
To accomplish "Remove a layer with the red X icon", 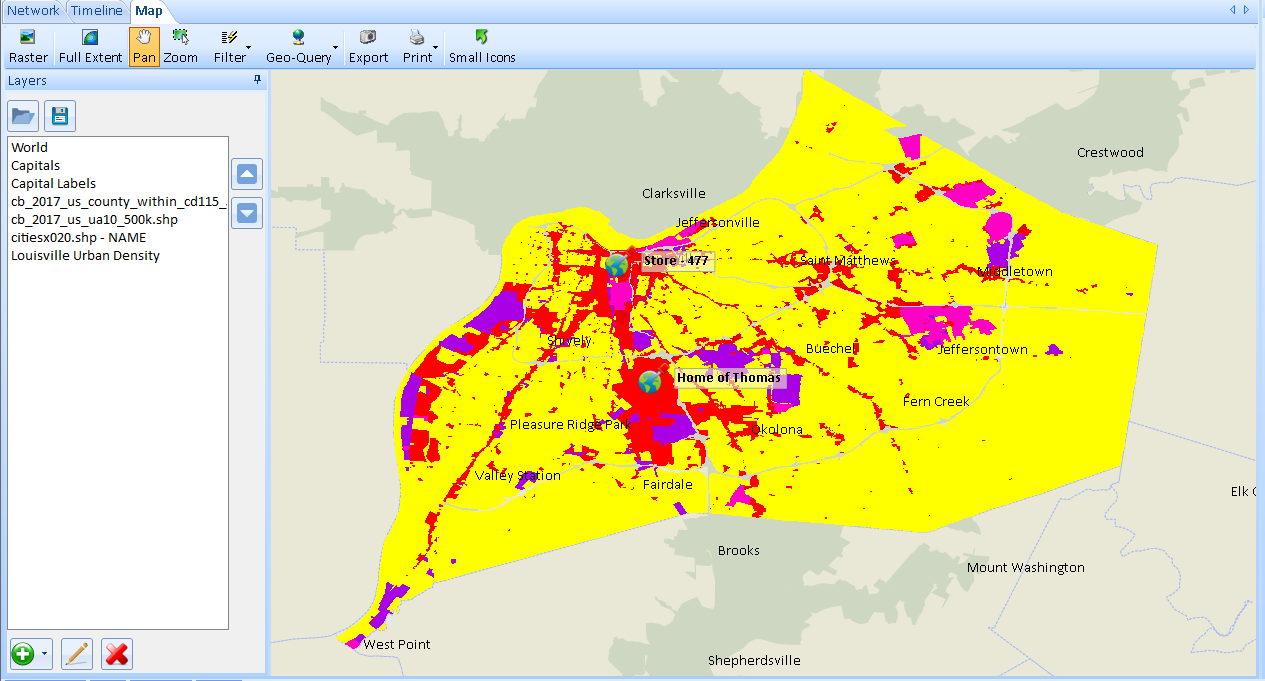I will 116,653.
